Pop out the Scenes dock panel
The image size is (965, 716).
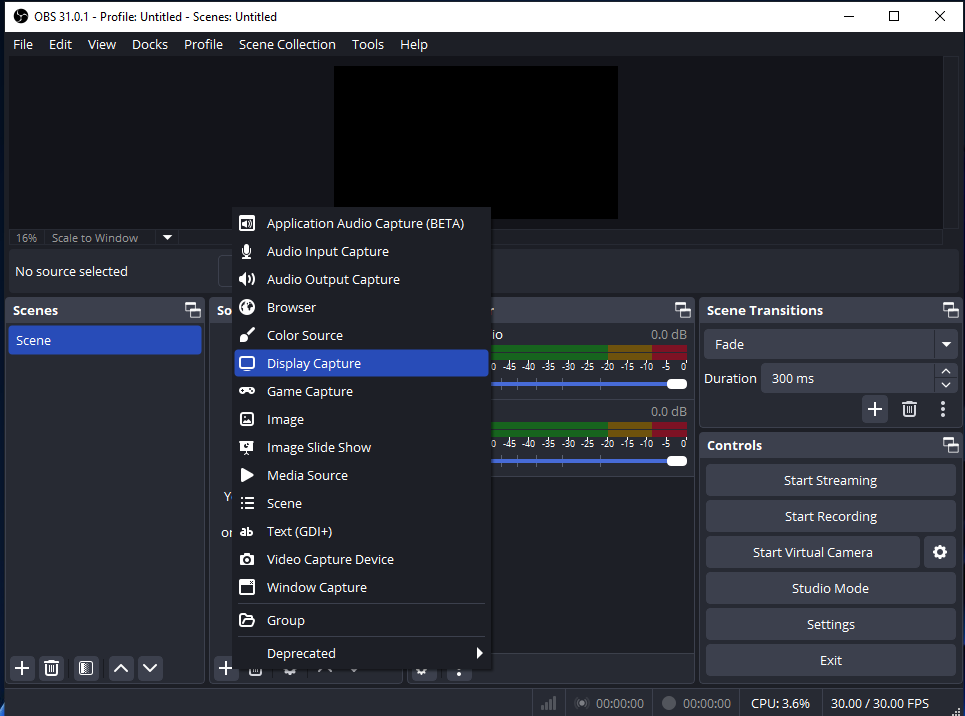[192, 310]
